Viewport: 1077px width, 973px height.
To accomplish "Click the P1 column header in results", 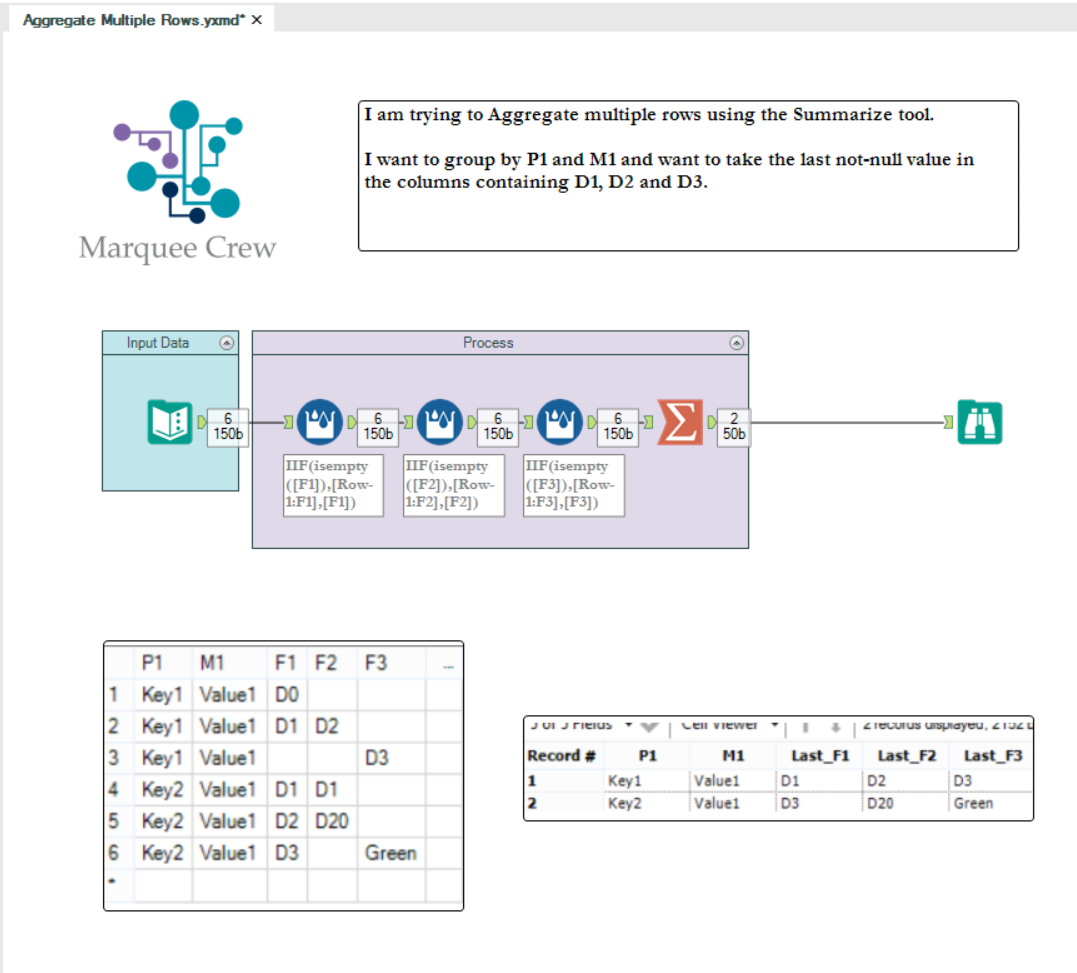I will point(647,755).
